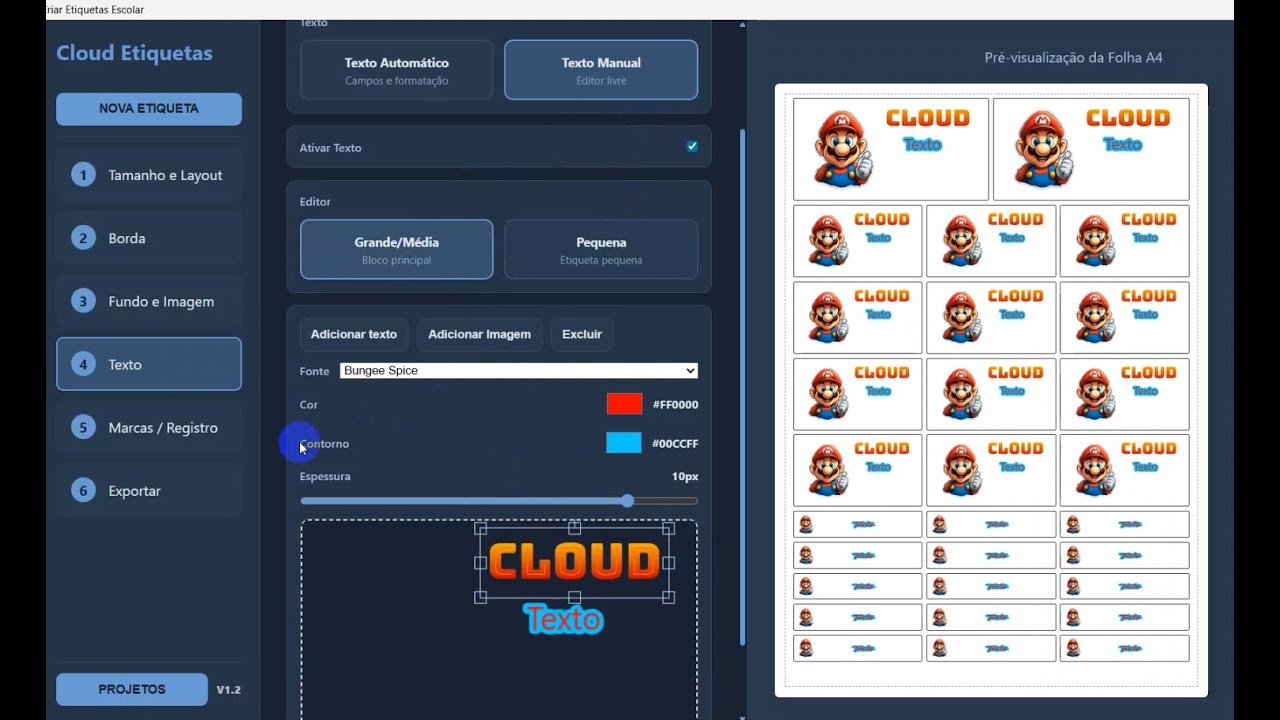Click Pré-visualização da Folha A4 heading
Screen dimensions: 1280x720
click(x=1073, y=58)
